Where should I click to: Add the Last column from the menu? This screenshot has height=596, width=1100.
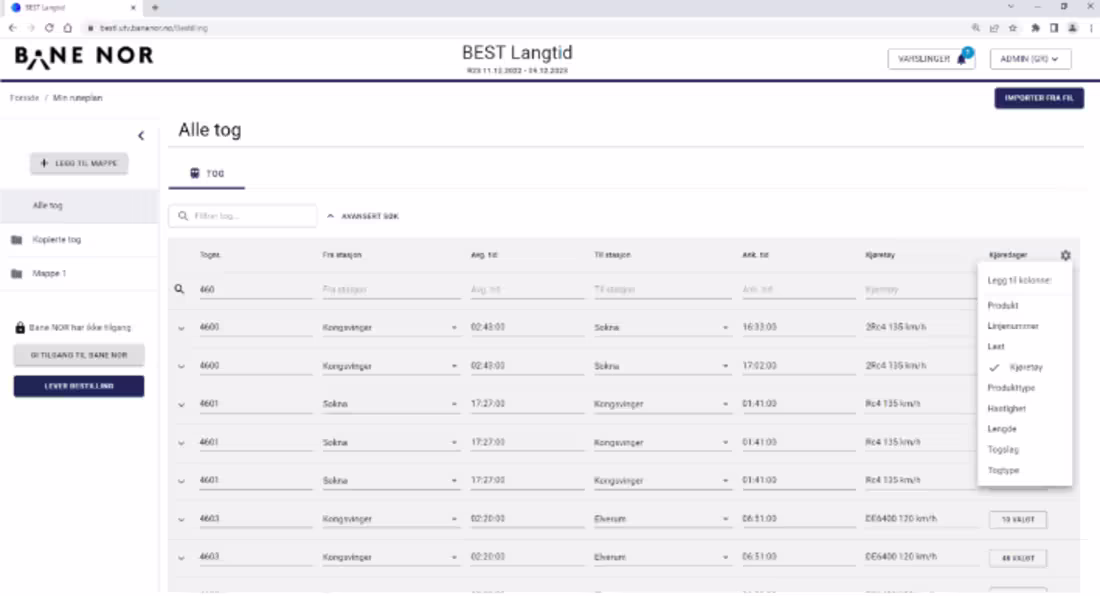(x=1025, y=346)
